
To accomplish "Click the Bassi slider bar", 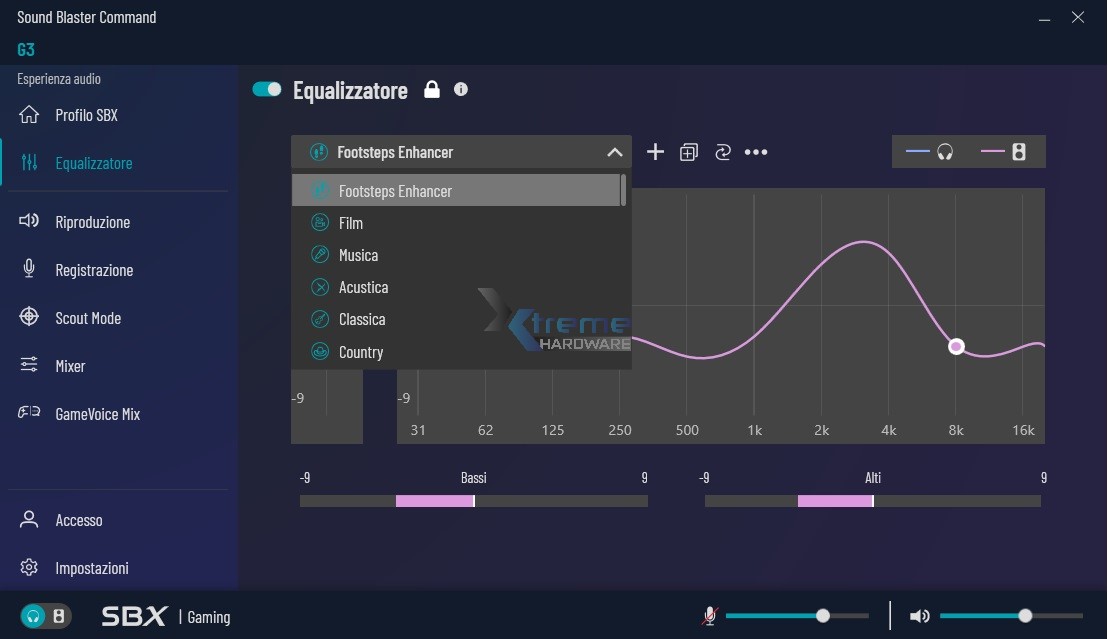I will pos(473,501).
